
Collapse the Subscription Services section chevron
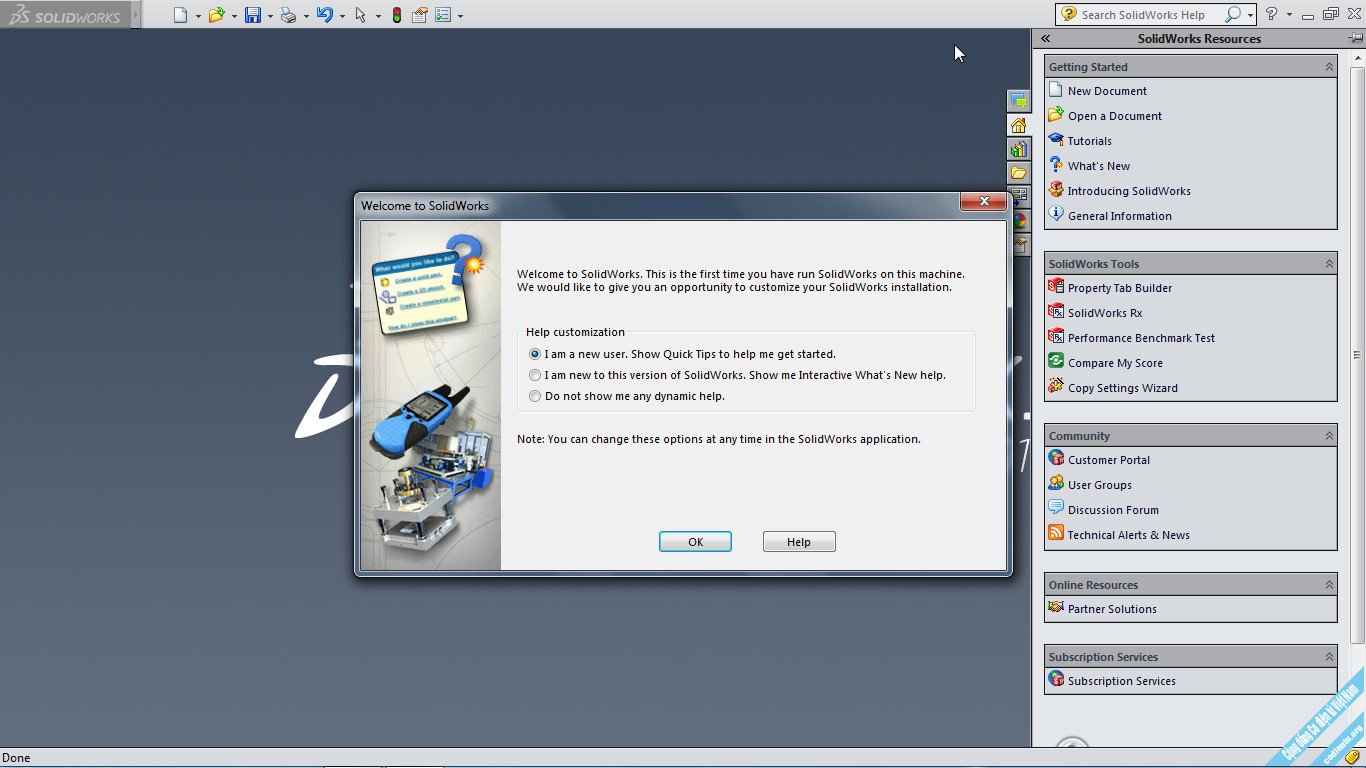point(1329,657)
